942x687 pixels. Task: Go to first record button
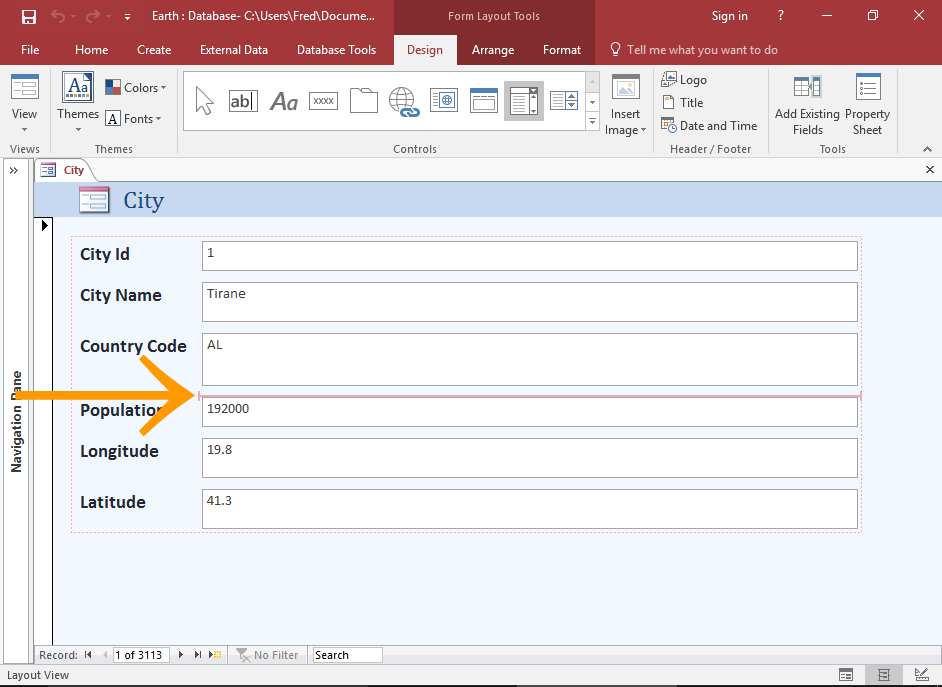[88, 655]
